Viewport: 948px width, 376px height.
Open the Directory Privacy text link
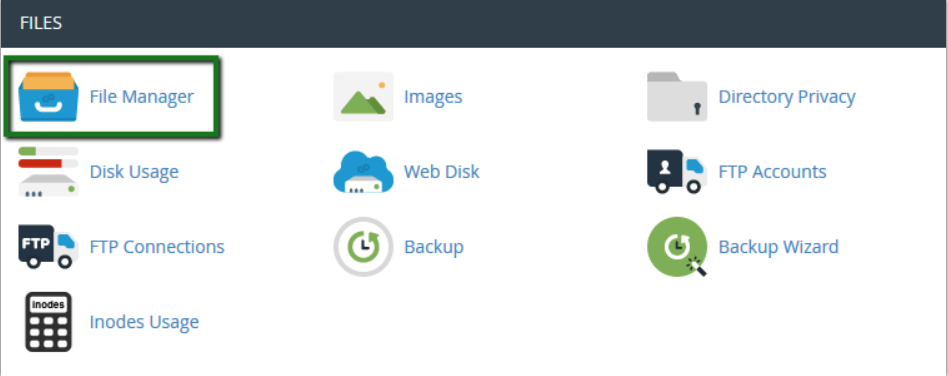787,97
